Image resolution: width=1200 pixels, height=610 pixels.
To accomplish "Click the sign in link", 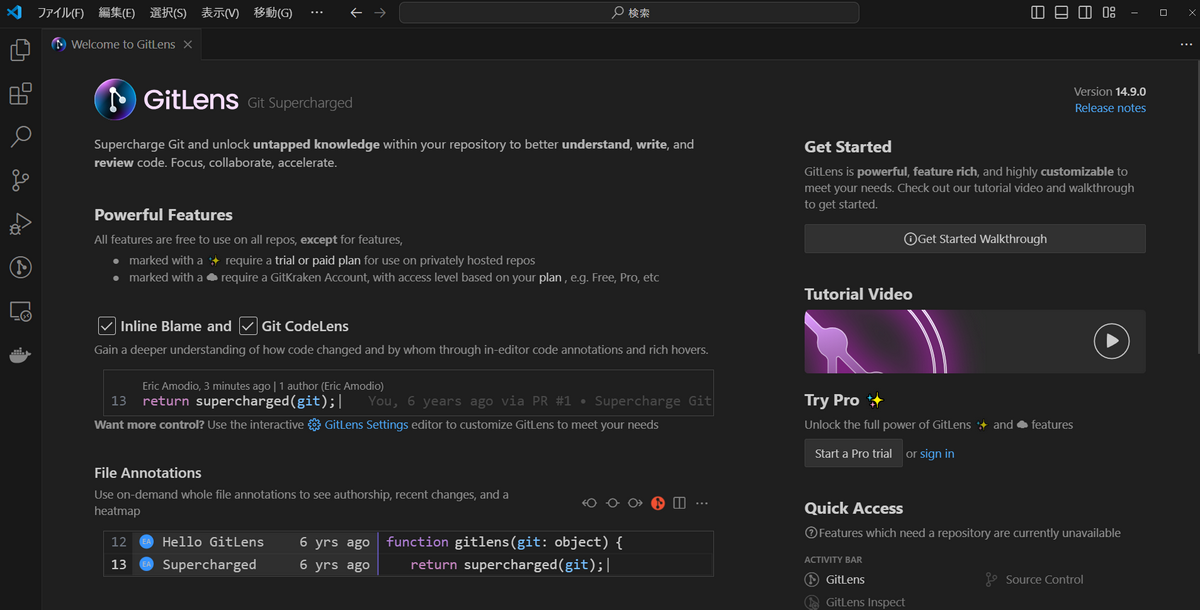I will click(937, 453).
